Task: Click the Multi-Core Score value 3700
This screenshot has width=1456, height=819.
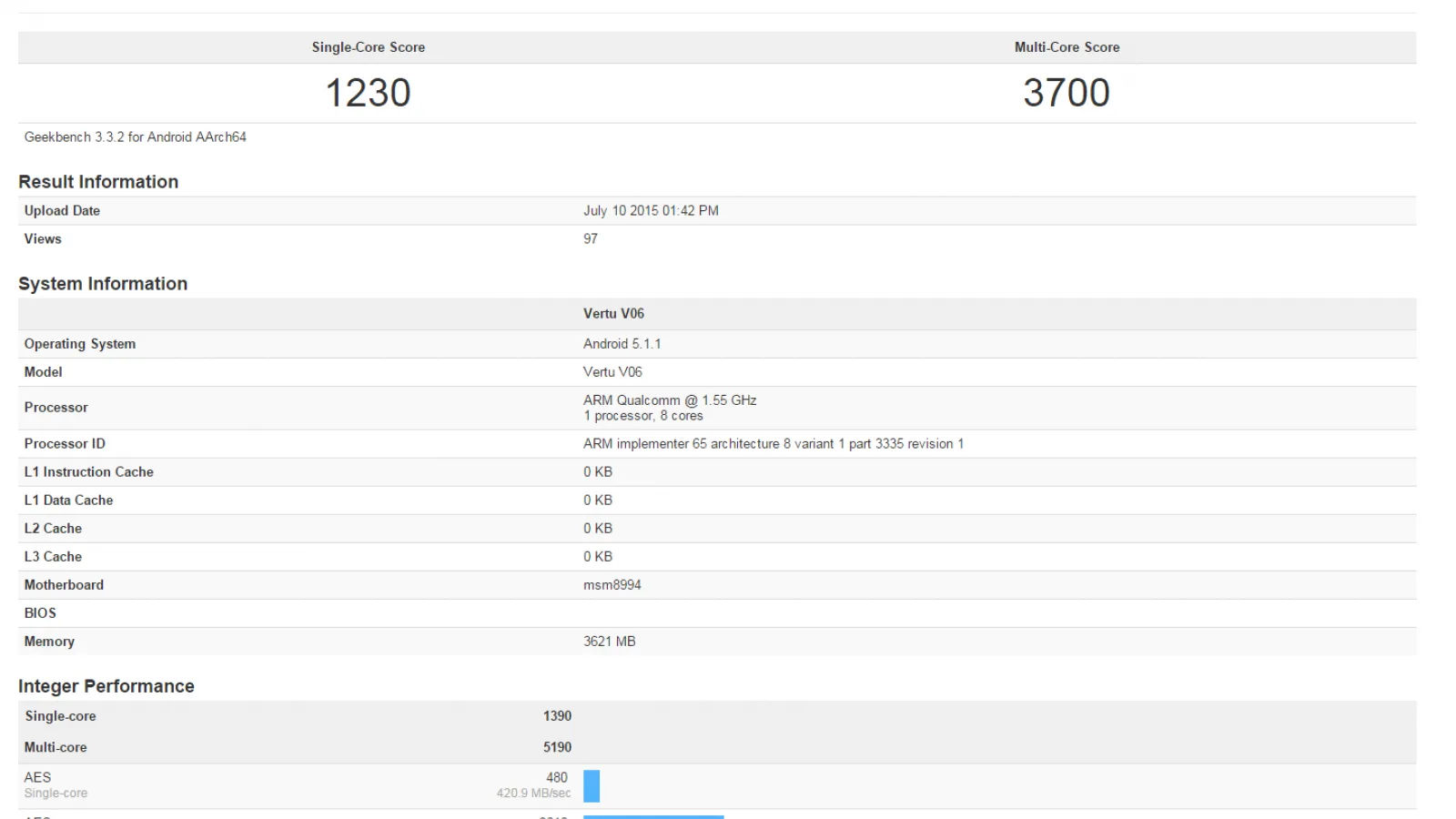Action: [x=1067, y=93]
